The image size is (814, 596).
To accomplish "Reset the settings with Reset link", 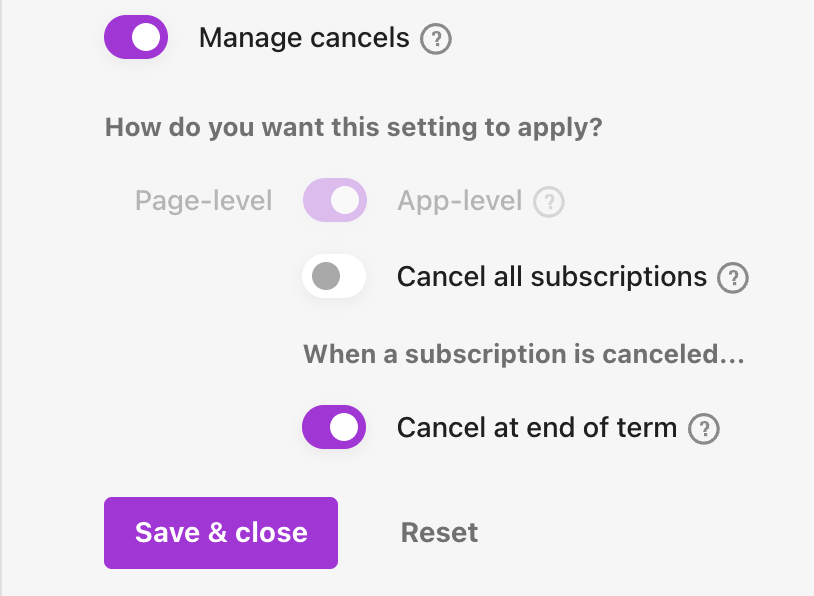I will click(439, 532).
